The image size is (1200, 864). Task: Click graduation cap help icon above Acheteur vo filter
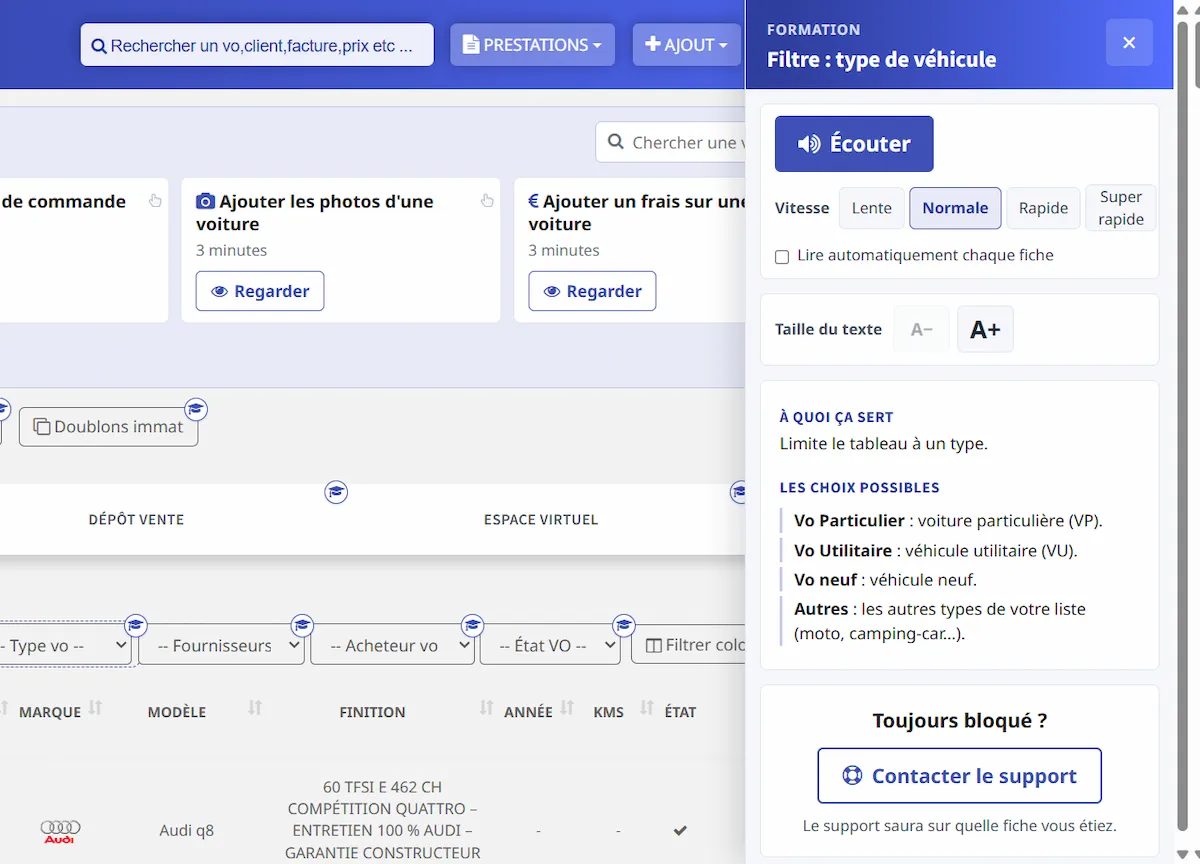coord(472,626)
